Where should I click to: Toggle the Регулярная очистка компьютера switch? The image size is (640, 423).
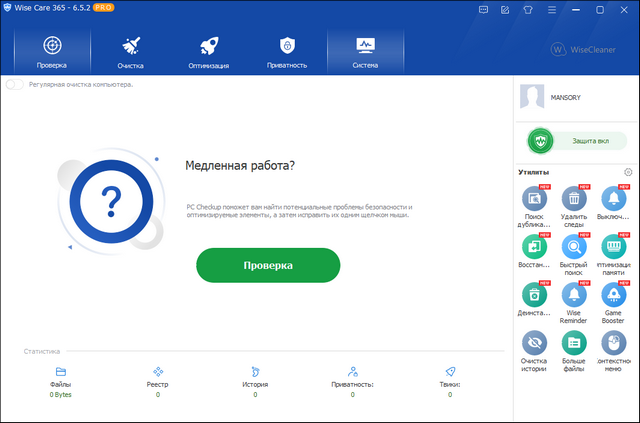point(14,84)
